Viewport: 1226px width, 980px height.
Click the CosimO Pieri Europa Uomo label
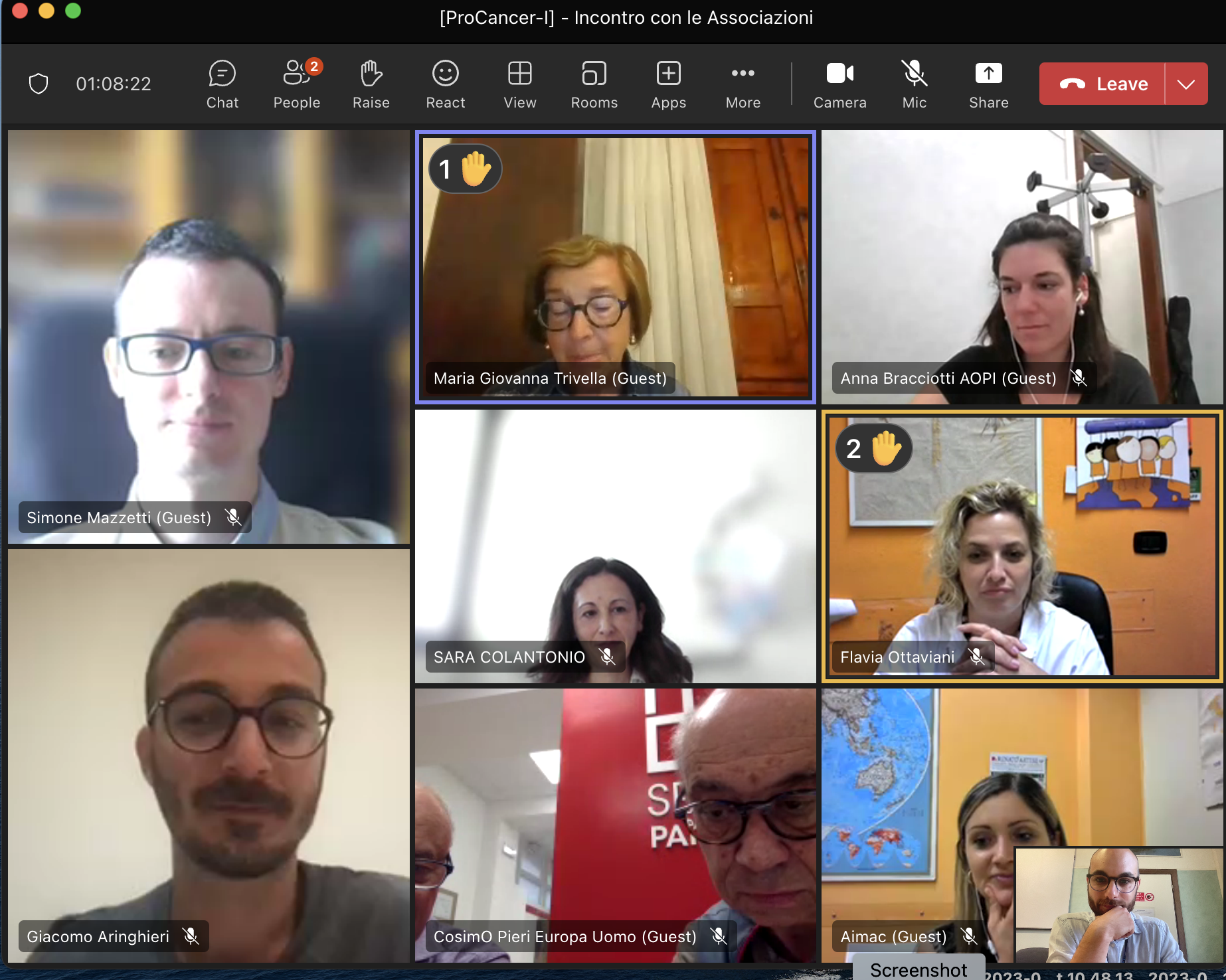pos(565,936)
